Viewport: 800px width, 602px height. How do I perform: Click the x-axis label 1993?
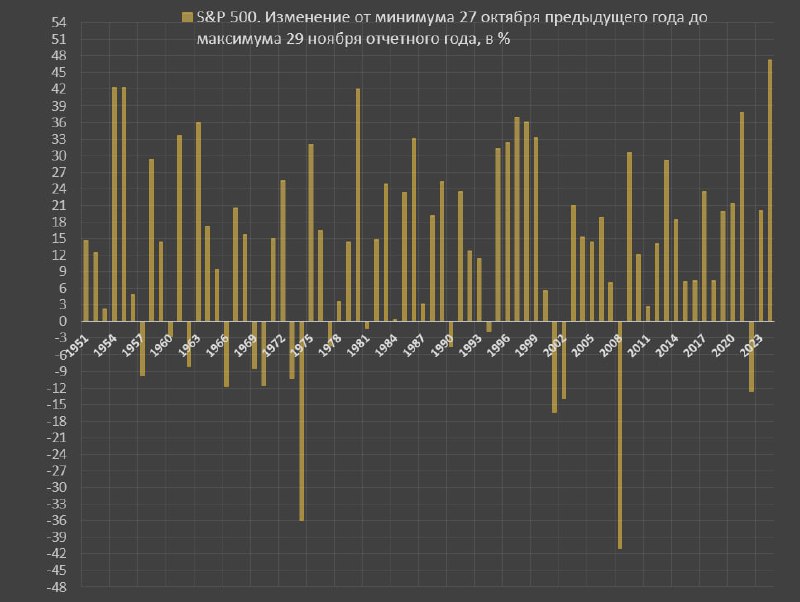pos(470,346)
